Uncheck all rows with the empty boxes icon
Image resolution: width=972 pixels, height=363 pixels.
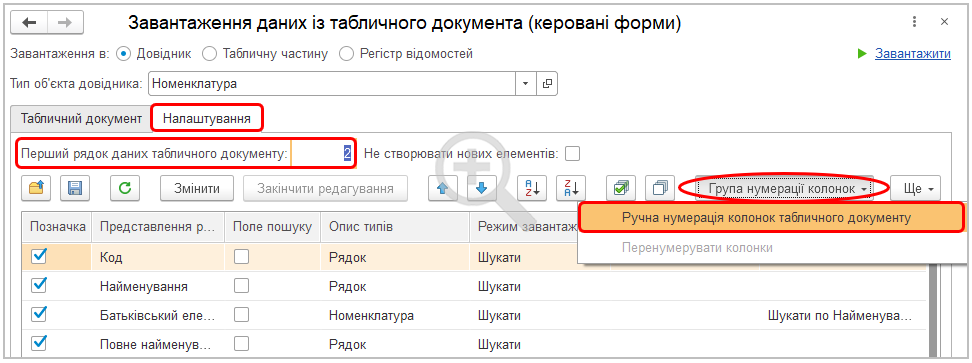[x=660, y=188]
